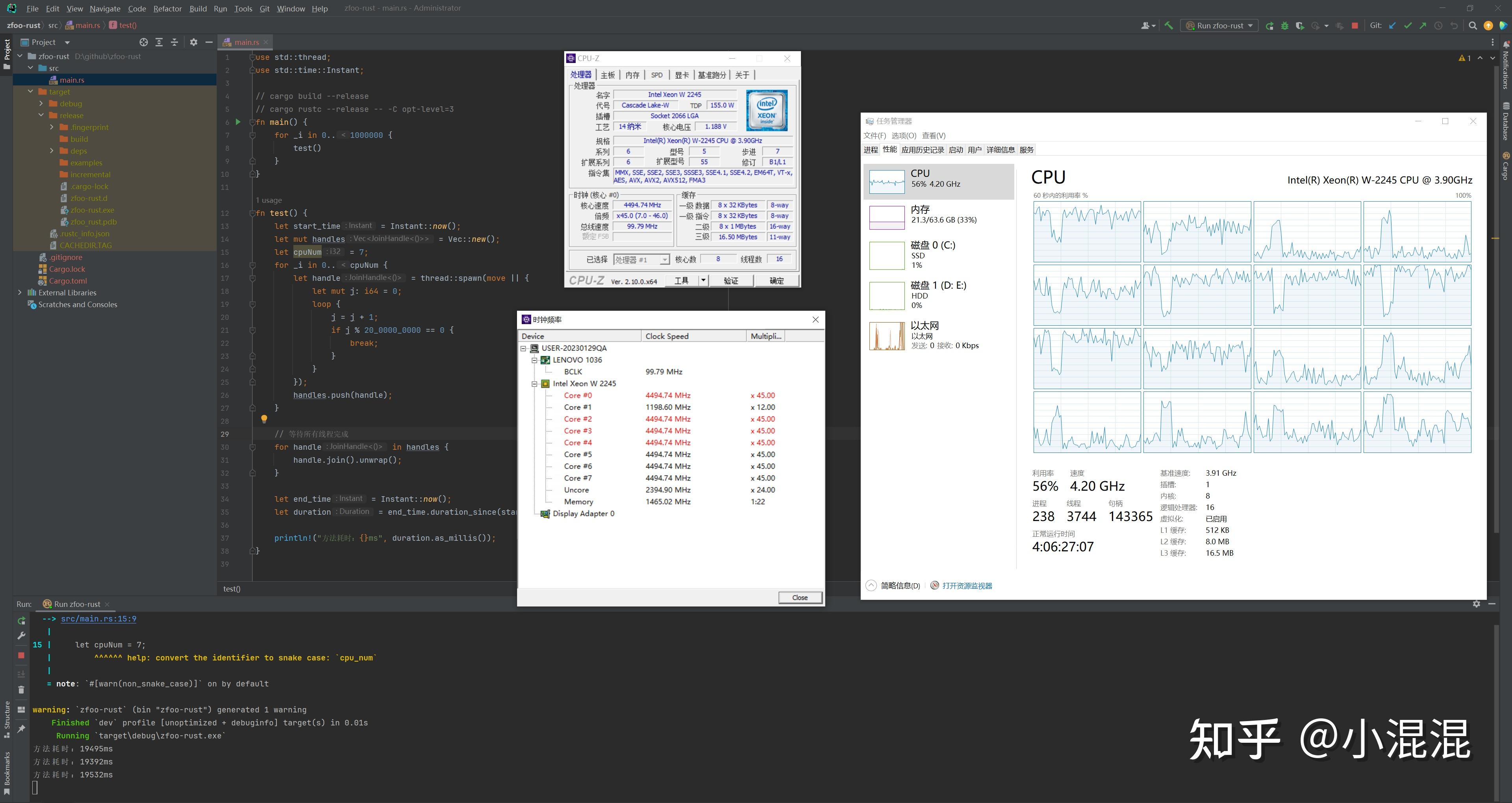Expand the debug folder in project tree
The width and height of the screenshot is (1512, 803).
point(41,104)
